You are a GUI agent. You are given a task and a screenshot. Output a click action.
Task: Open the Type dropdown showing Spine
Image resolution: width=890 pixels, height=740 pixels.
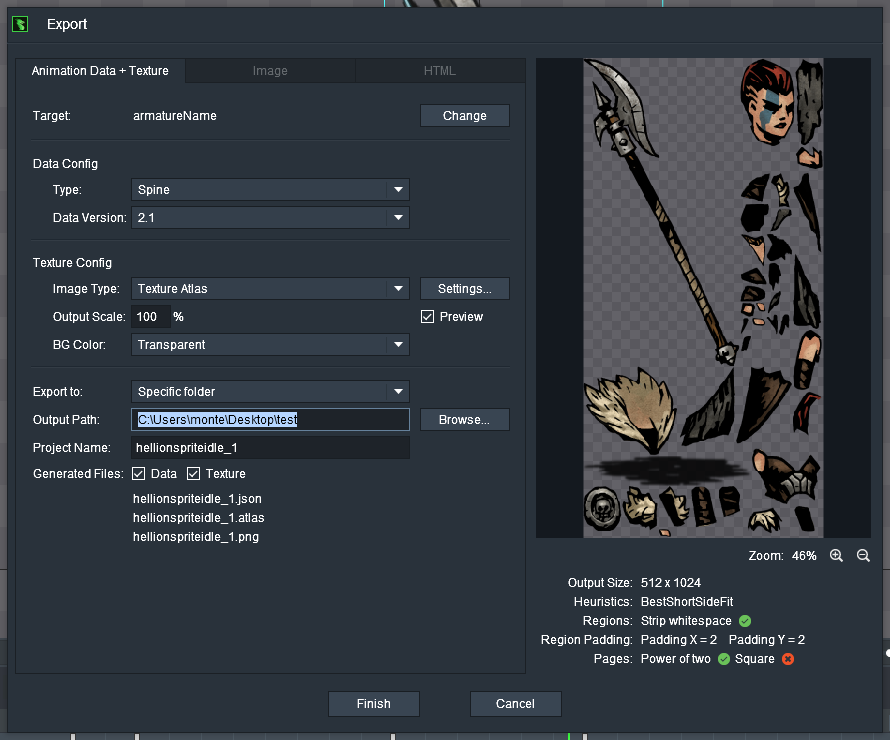[x=270, y=190]
